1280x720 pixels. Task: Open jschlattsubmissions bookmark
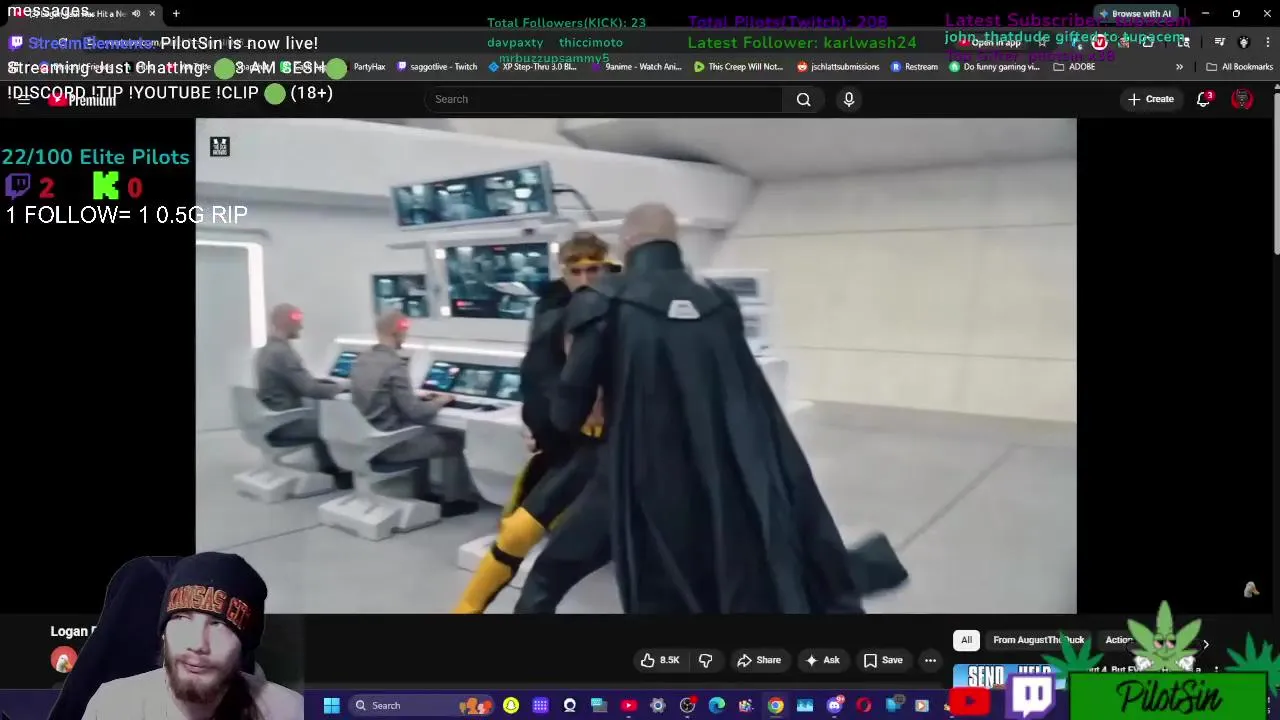tap(838, 67)
